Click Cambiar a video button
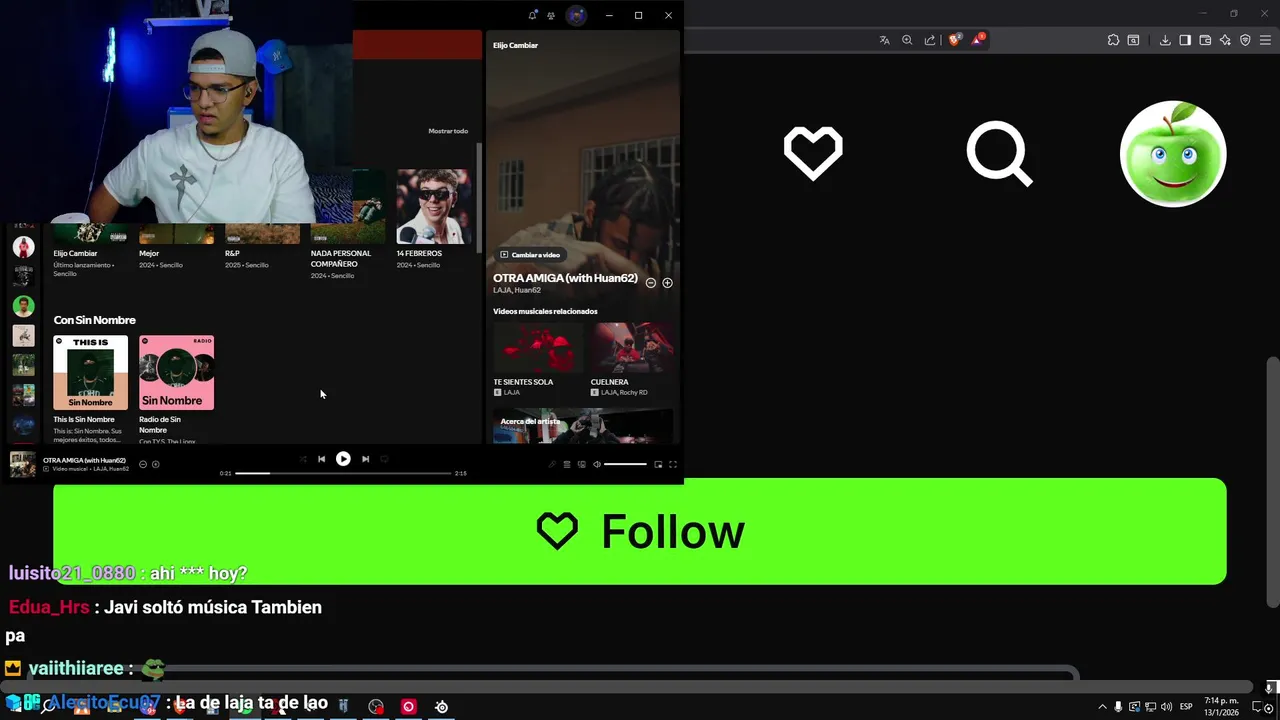1280x720 pixels. pos(529,255)
